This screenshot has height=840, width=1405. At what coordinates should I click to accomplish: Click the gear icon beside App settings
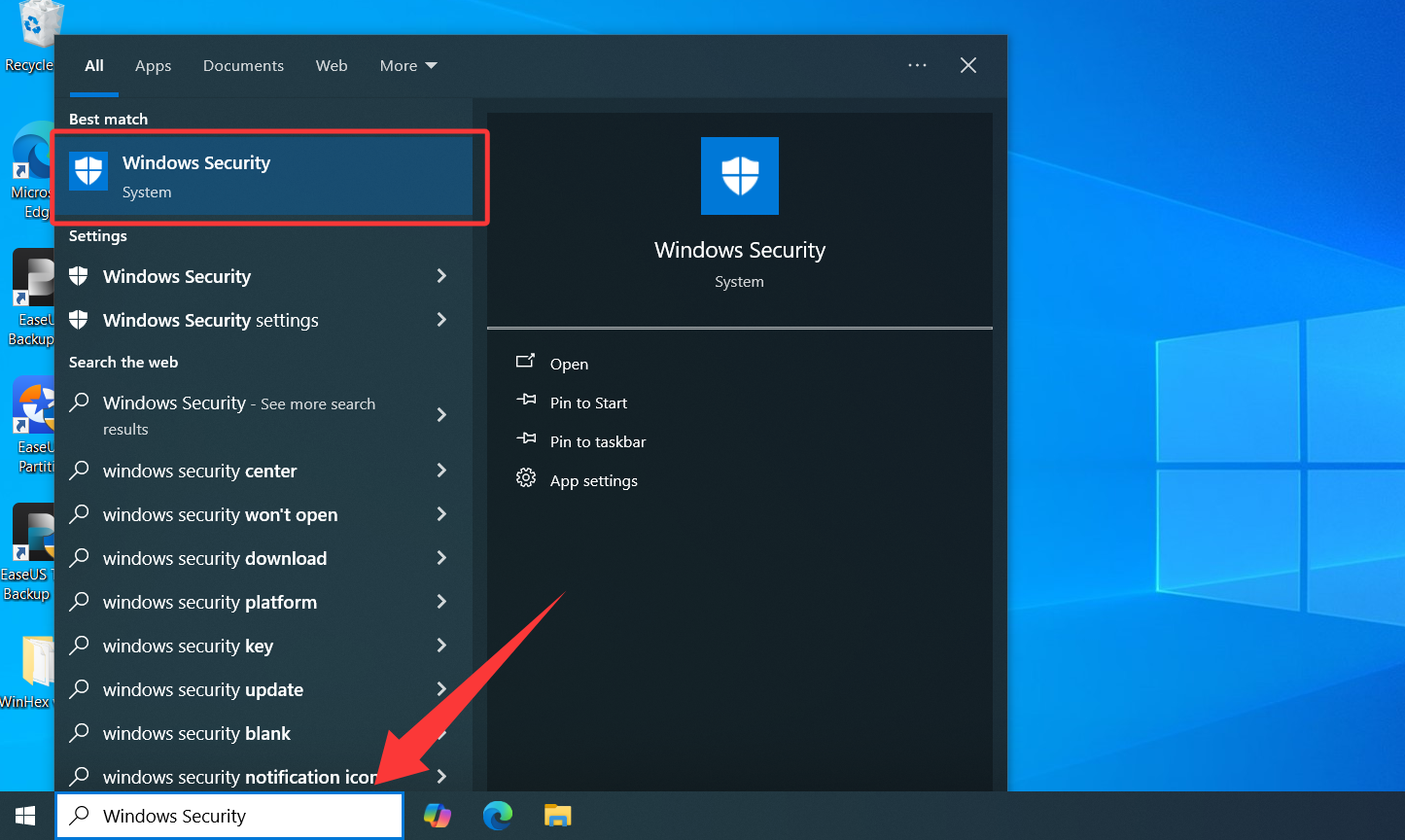point(526,477)
